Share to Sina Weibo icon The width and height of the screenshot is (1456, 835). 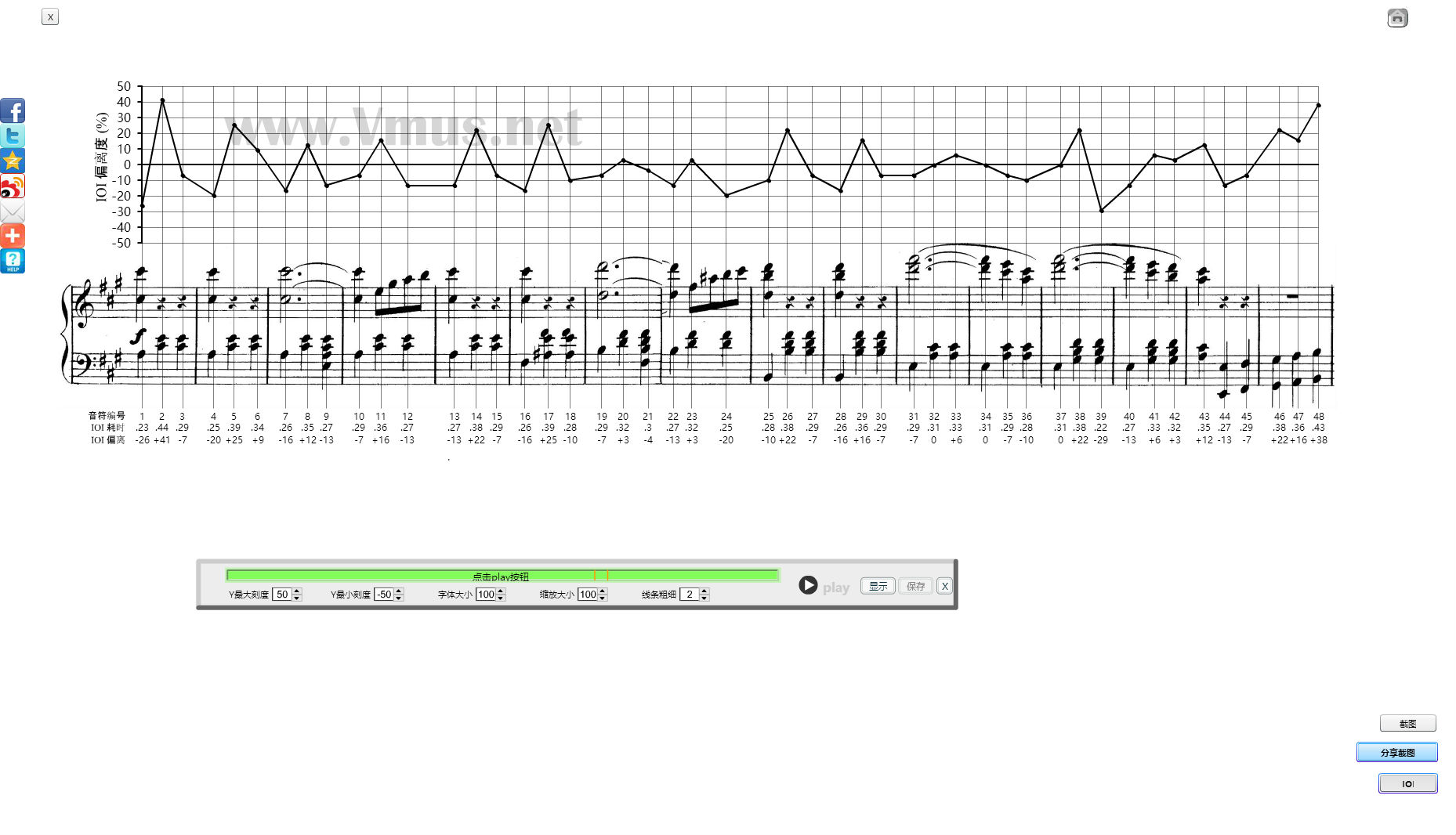coord(13,186)
